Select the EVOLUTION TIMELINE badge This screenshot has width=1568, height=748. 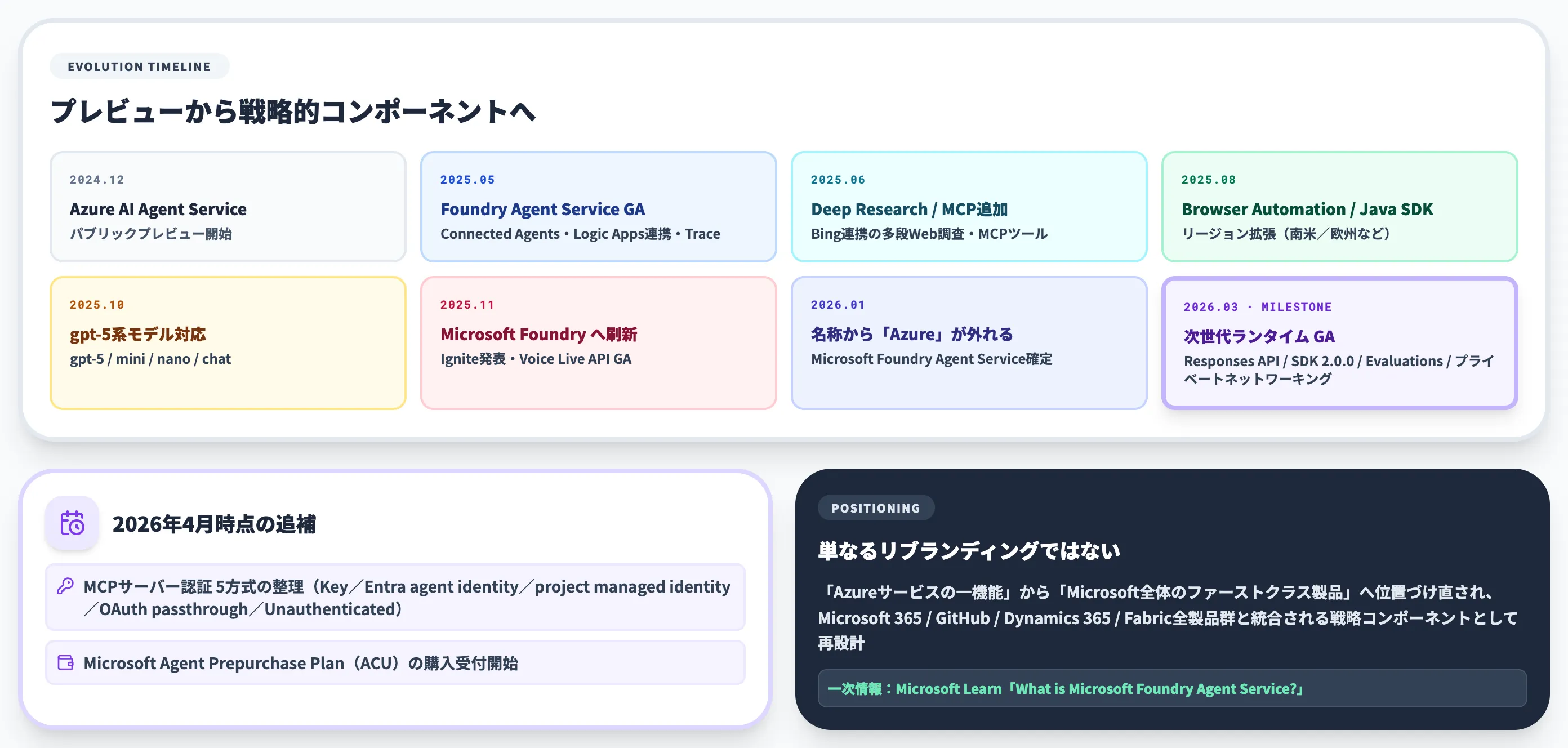[139, 66]
